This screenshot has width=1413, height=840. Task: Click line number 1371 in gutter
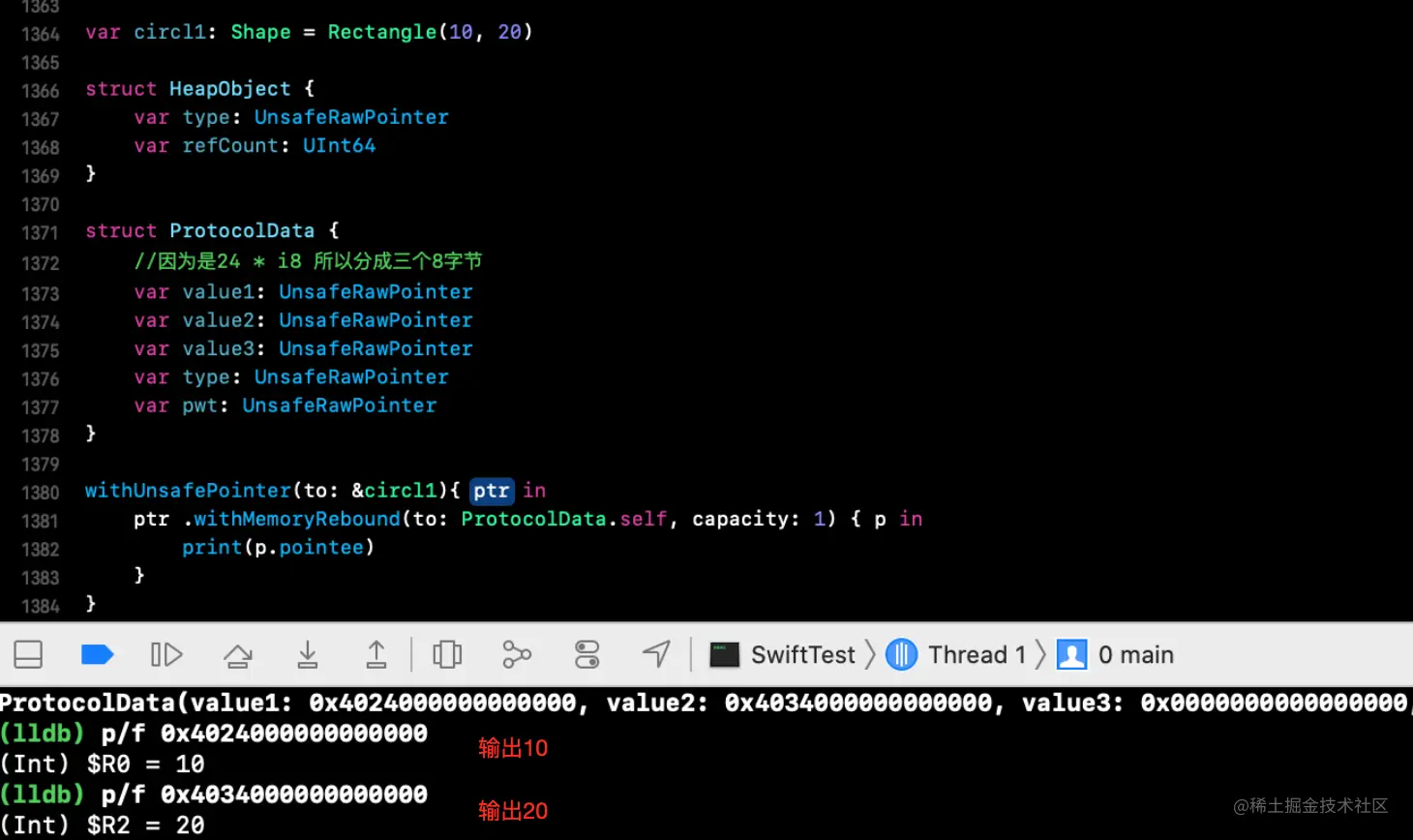[40, 232]
